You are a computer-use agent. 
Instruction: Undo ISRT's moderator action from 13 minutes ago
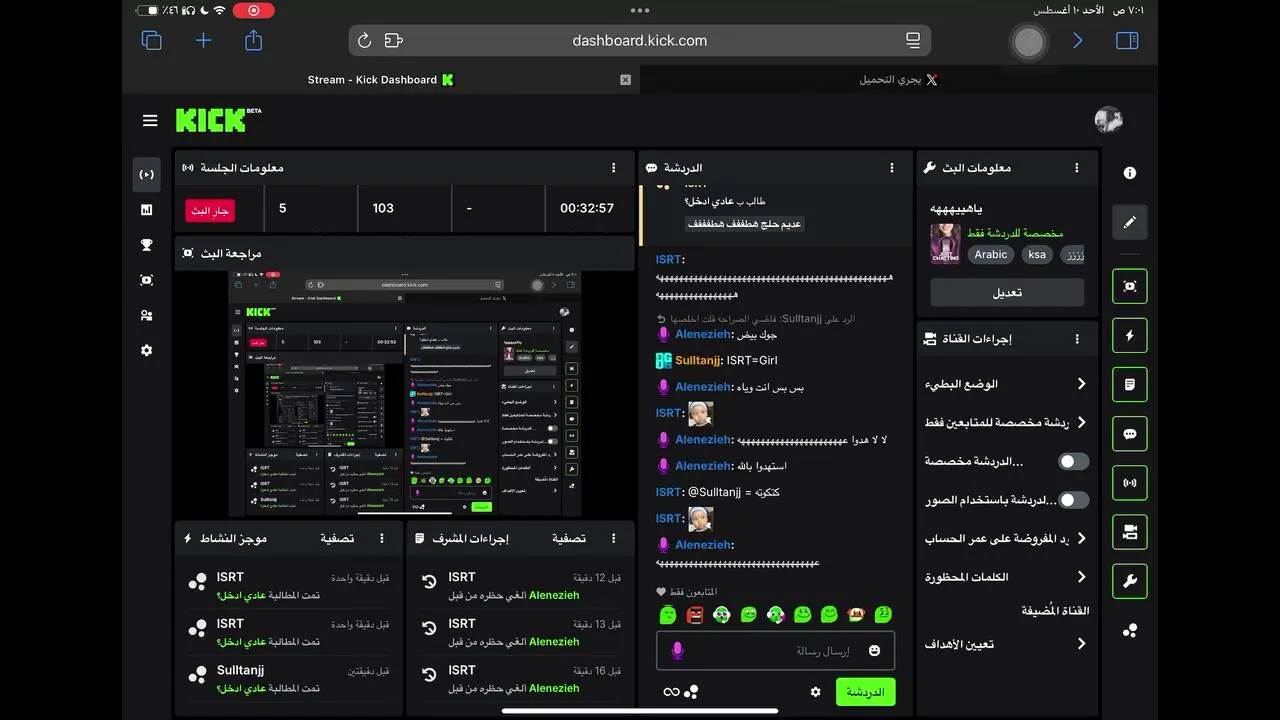[429, 628]
